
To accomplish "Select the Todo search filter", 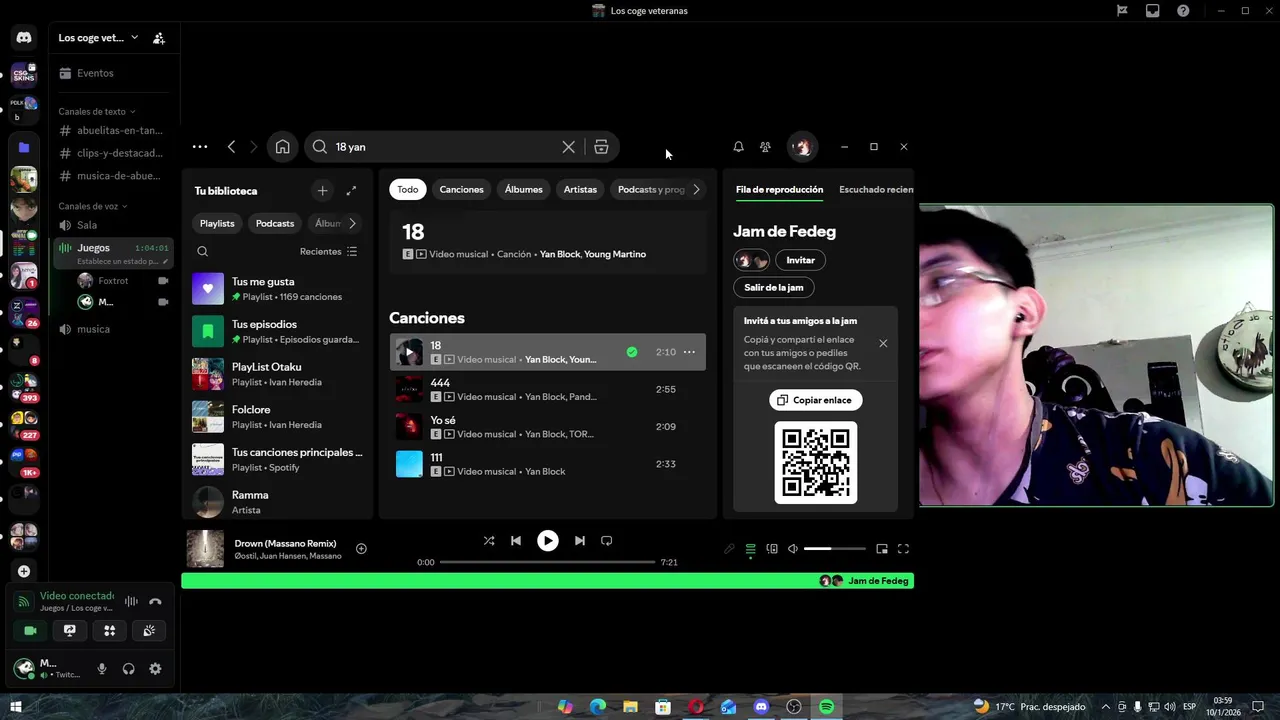I will click(x=408, y=189).
